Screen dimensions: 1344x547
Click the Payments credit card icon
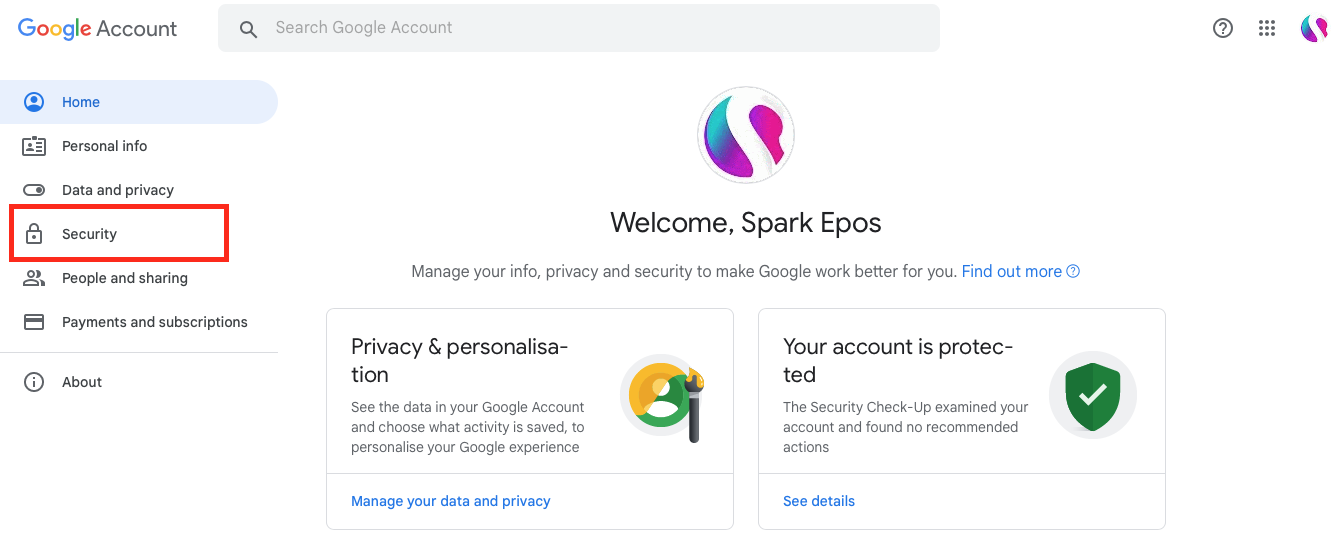(34, 322)
